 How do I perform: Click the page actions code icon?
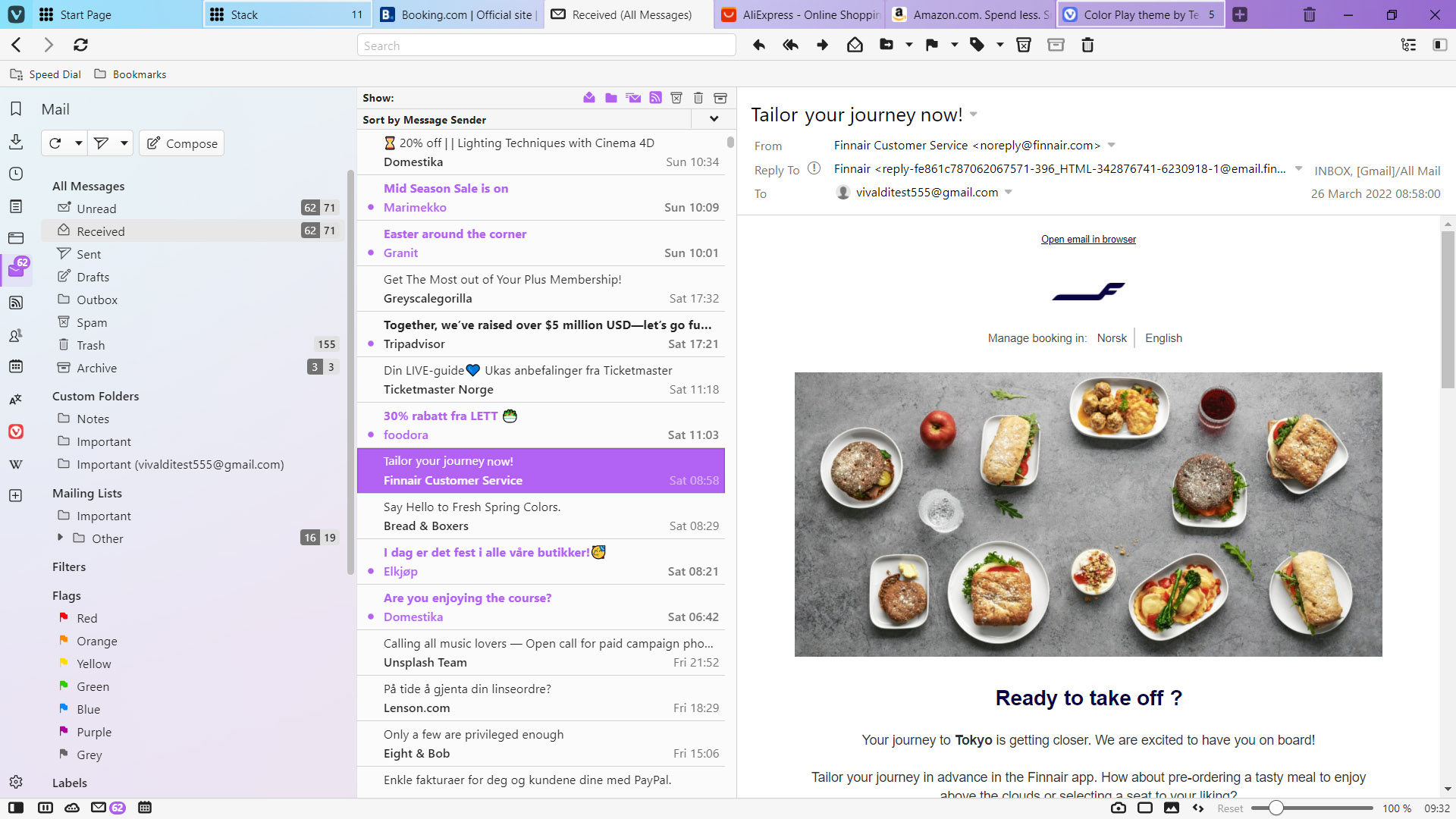point(1198,808)
